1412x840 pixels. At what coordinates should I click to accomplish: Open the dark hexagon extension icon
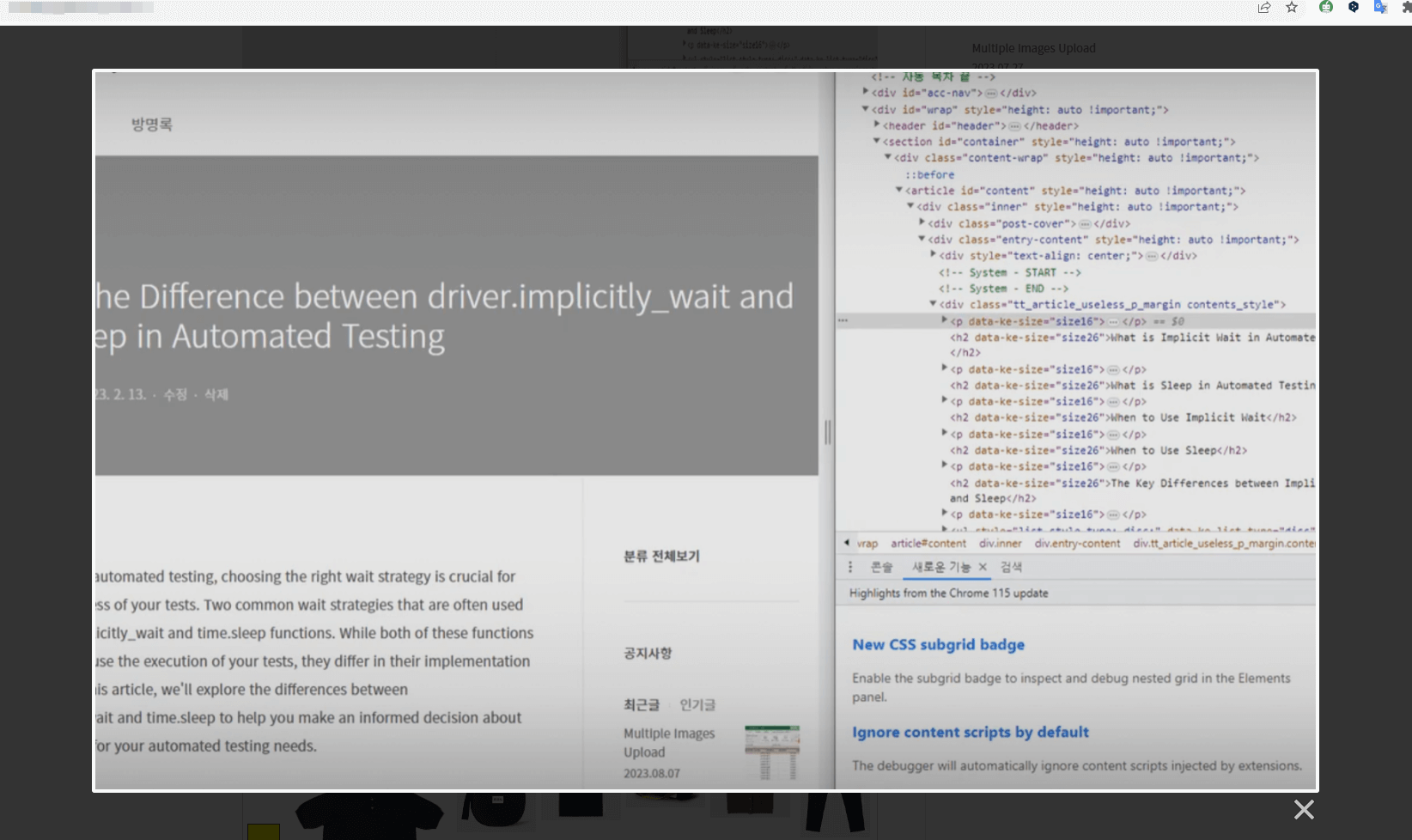[x=1354, y=7]
